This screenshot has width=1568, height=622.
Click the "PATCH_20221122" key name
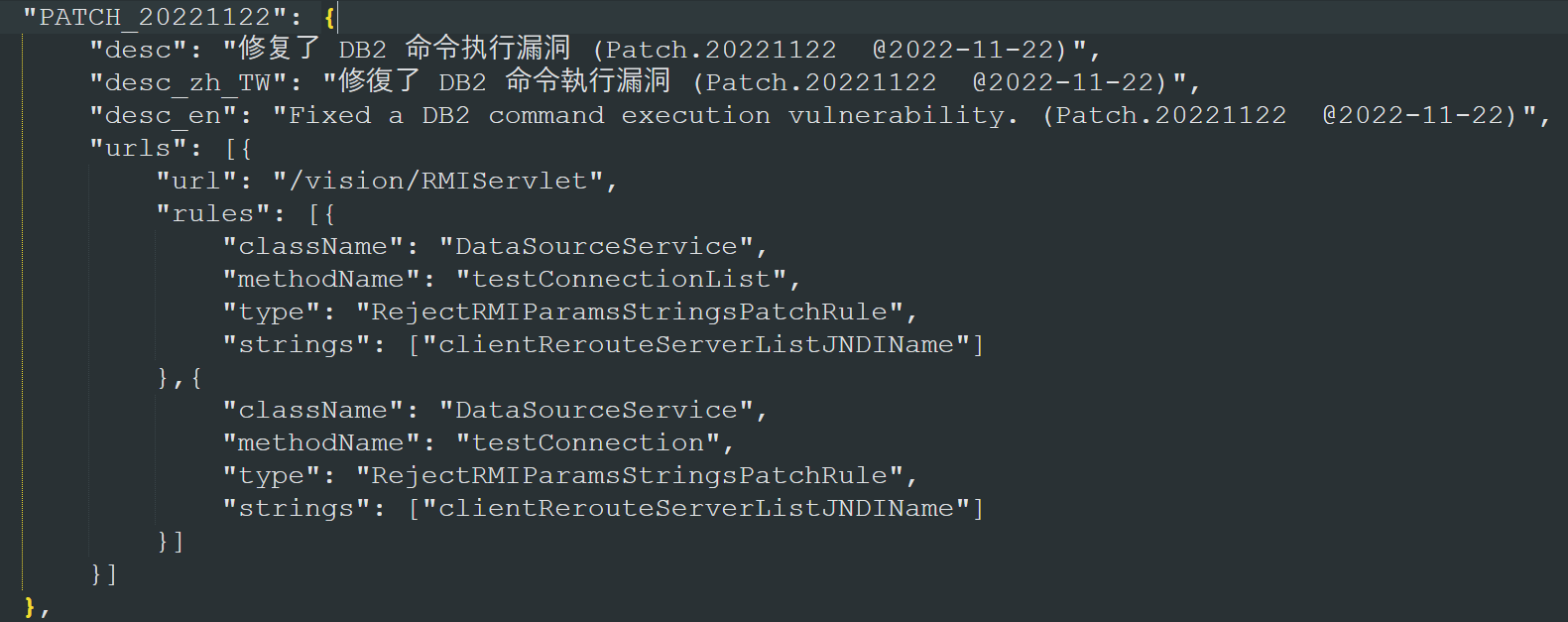pos(154,17)
